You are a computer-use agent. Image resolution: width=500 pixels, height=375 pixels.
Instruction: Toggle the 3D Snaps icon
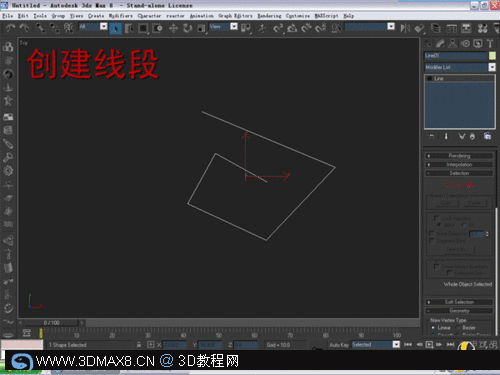278,28
